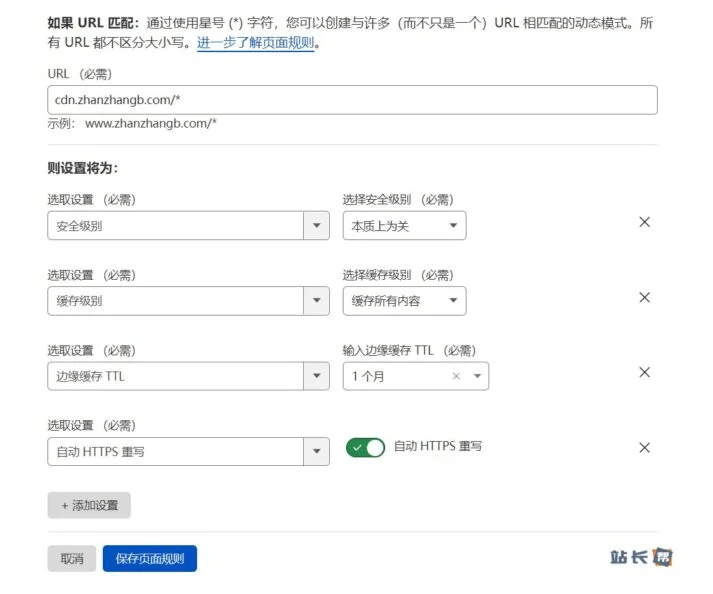
Task: Open the 边缘缓存 TTL setting selector dropdown
Action: click(x=316, y=376)
